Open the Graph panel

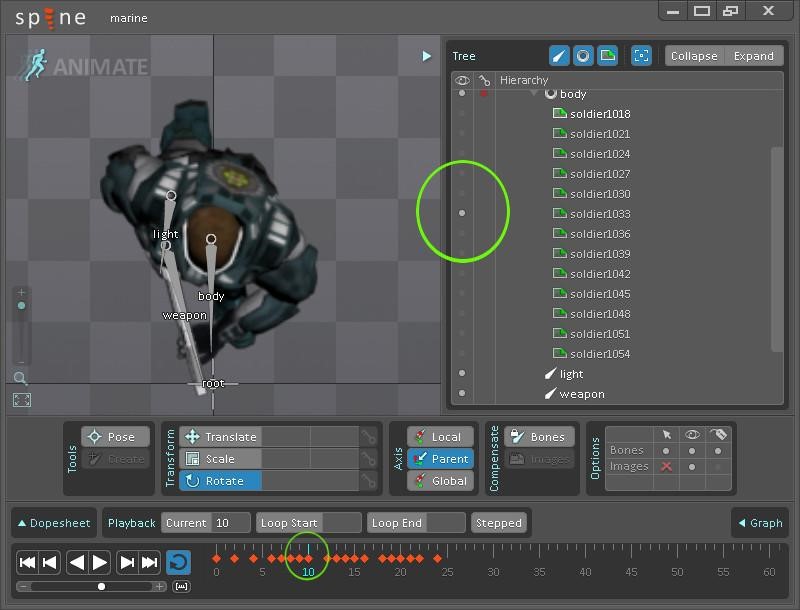click(x=760, y=523)
